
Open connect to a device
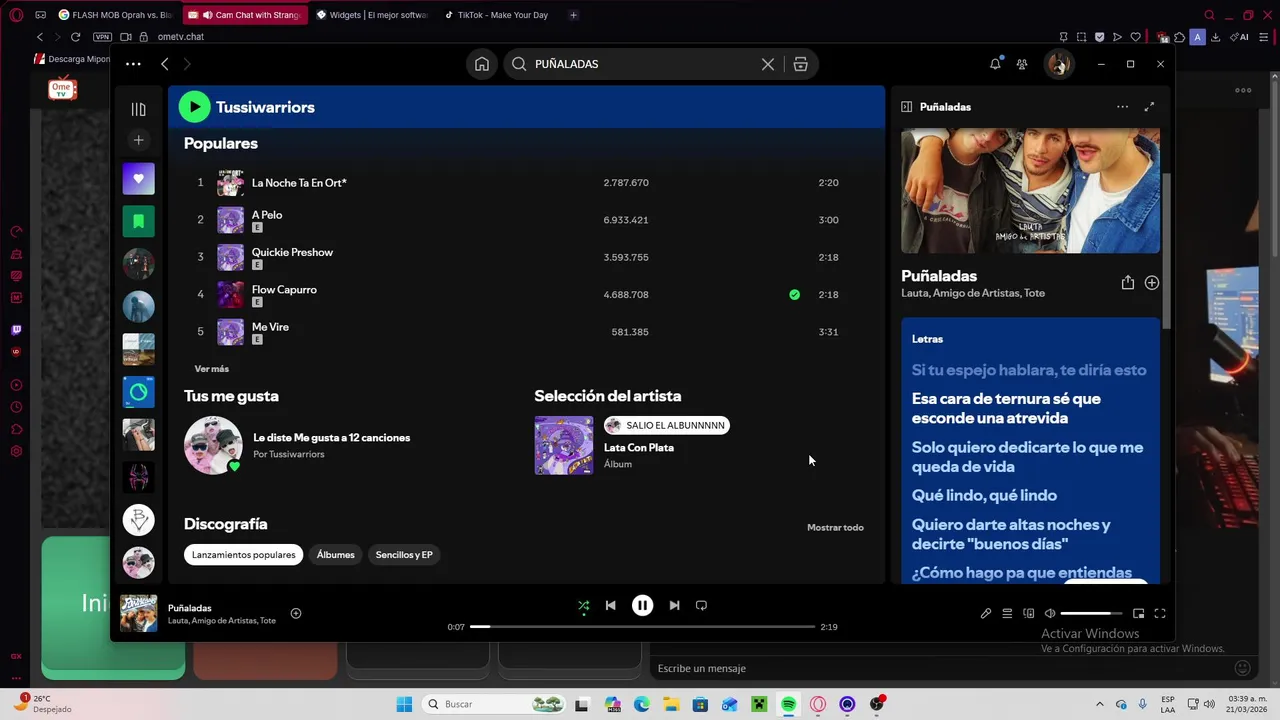point(1028,614)
